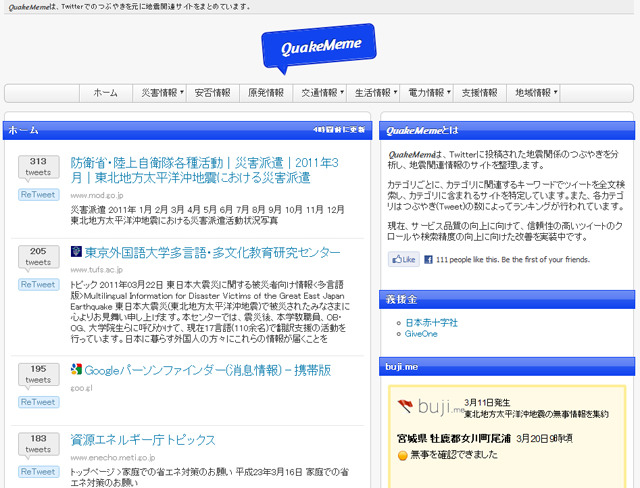Click the orange 無事を確認できました status icon
The height and width of the screenshot is (488, 640).
tap(402, 455)
